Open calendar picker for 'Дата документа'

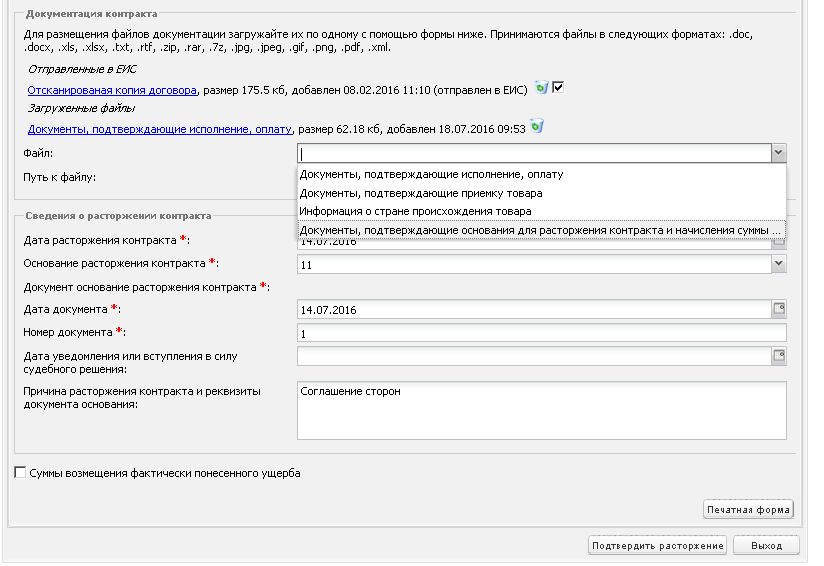click(779, 309)
